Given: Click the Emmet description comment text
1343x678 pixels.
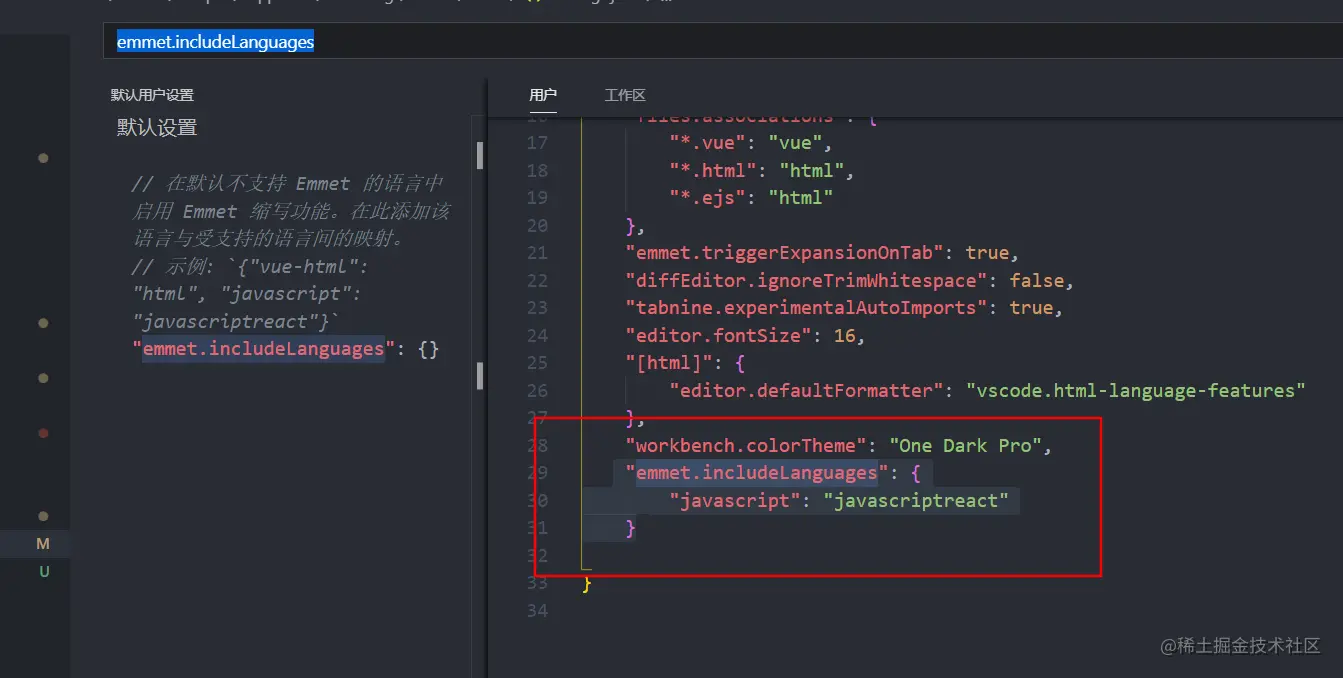Looking at the screenshot, I should 291,253.
